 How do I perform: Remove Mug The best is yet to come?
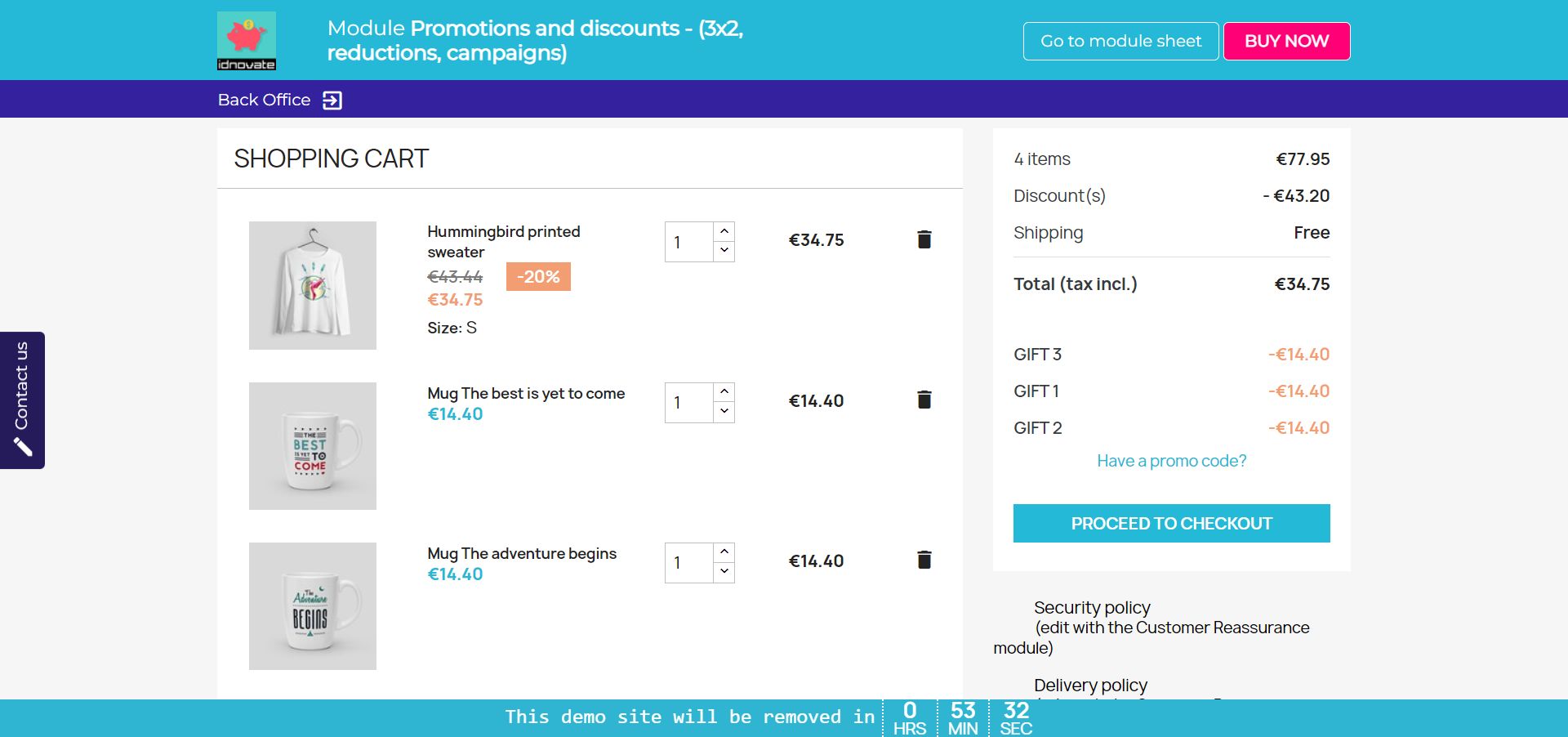point(924,400)
